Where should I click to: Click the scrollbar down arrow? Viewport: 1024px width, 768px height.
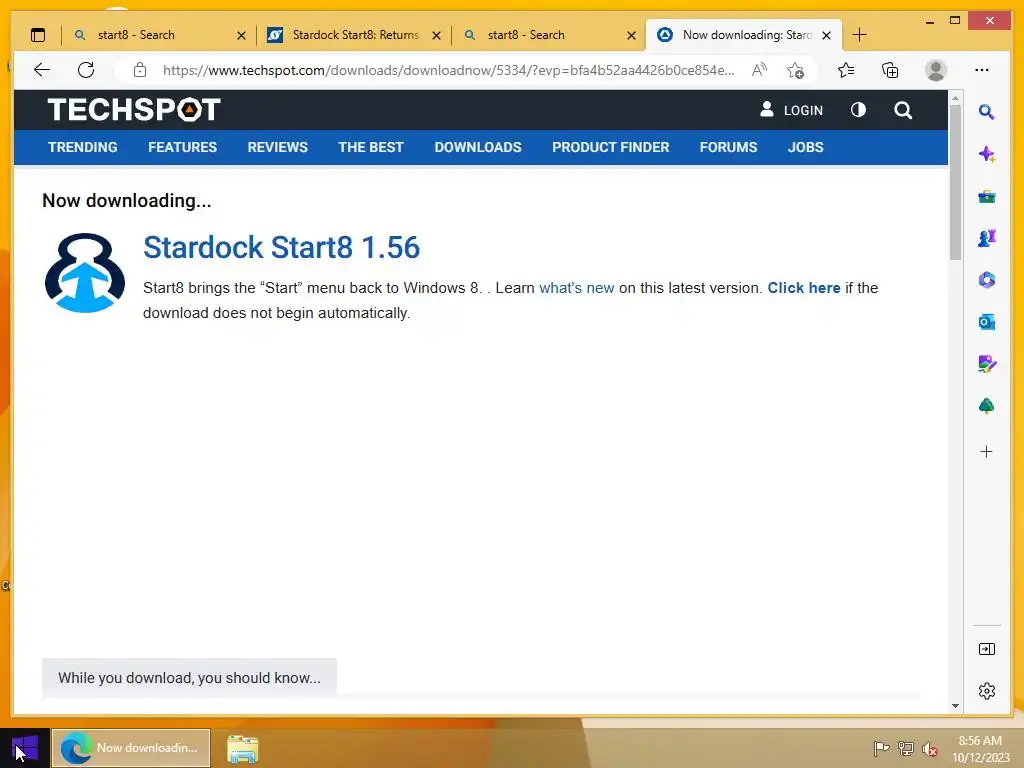tap(955, 705)
